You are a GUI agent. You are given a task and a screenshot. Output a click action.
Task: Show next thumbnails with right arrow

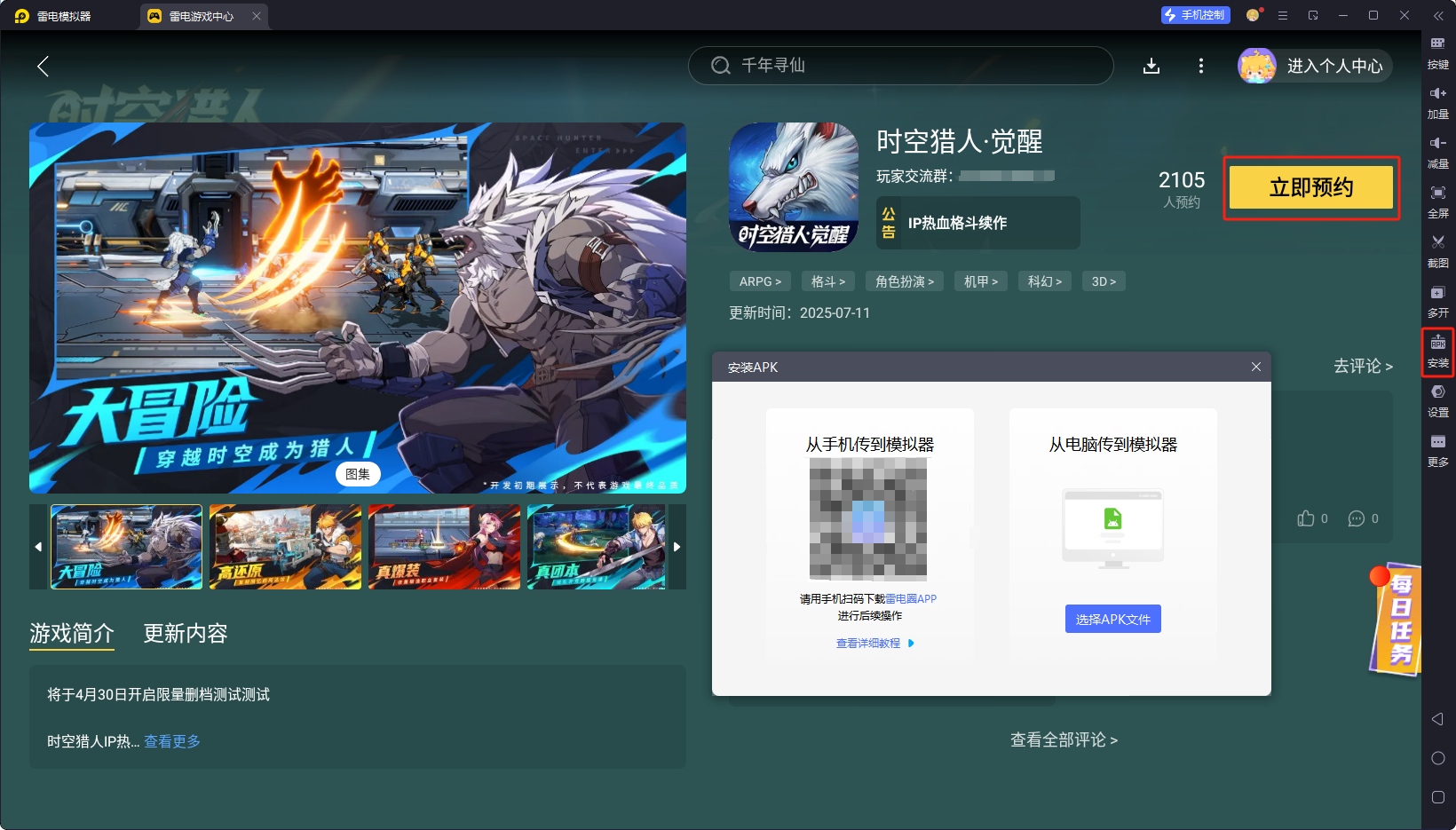click(677, 547)
